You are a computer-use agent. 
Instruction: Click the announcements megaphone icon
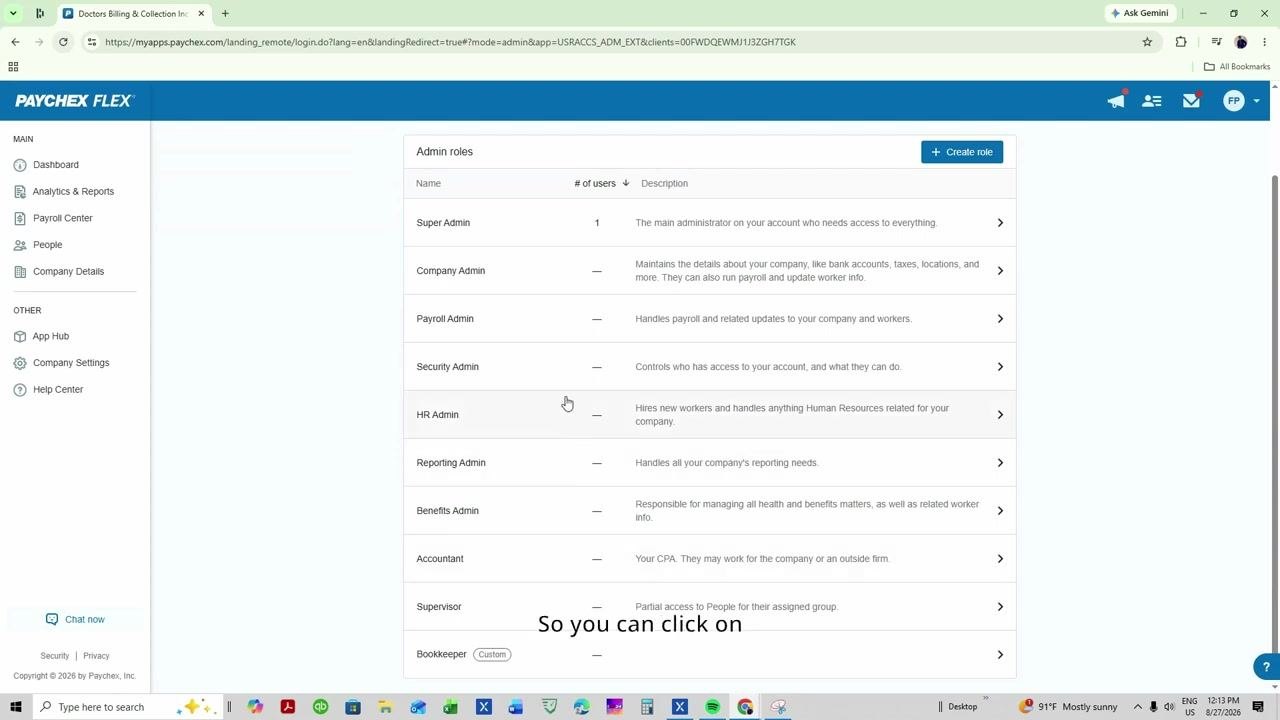coord(1116,101)
